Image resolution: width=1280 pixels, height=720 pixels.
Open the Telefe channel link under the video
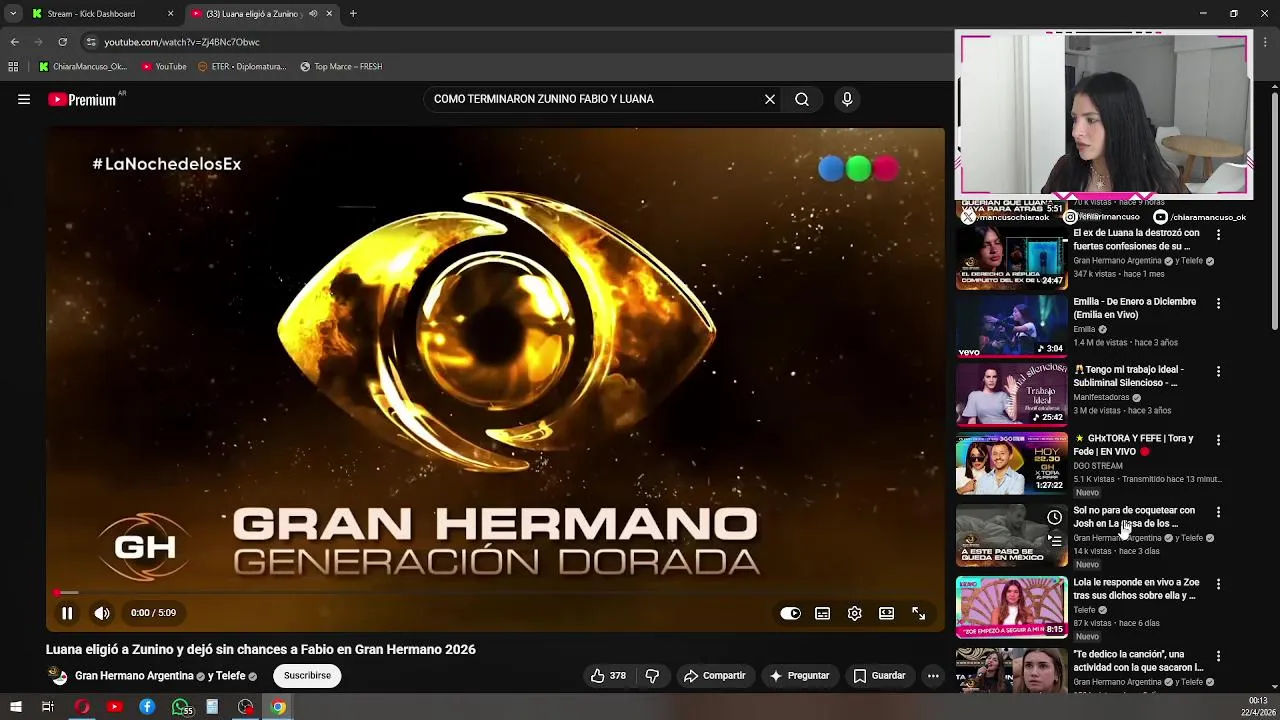230,676
